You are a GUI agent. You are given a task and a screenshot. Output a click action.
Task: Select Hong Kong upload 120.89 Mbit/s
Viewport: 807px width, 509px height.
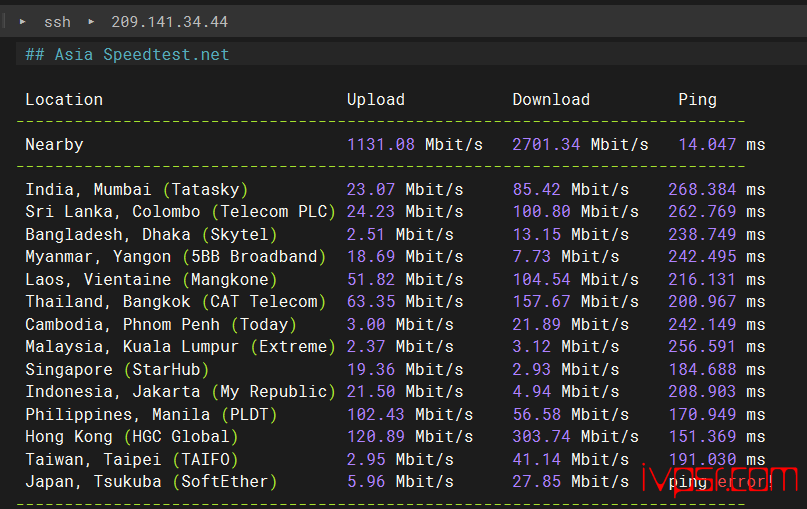tap(410, 437)
